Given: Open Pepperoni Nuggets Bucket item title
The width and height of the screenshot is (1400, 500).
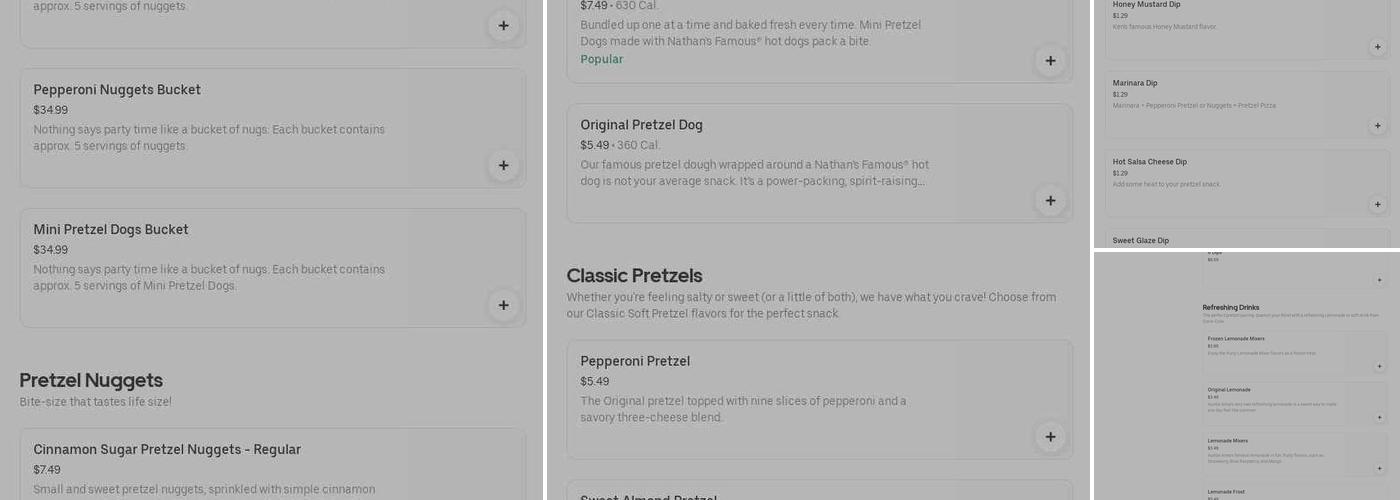Looking at the screenshot, I should (117, 90).
